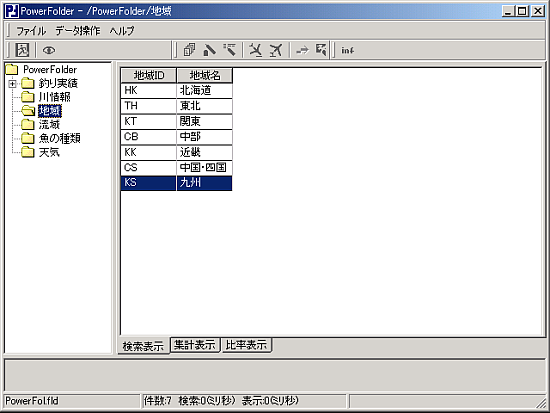The width and height of the screenshot is (550, 413).
Task: Click the landing airplane import icon
Action: (x=256, y=50)
